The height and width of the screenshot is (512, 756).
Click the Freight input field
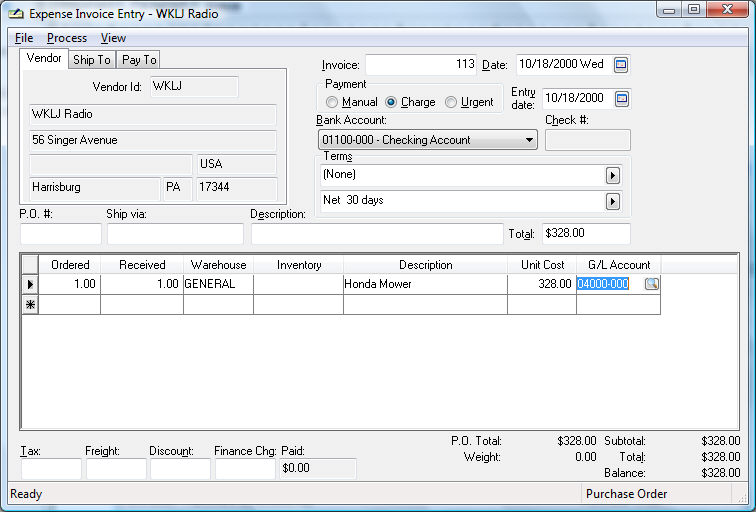tap(116, 469)
